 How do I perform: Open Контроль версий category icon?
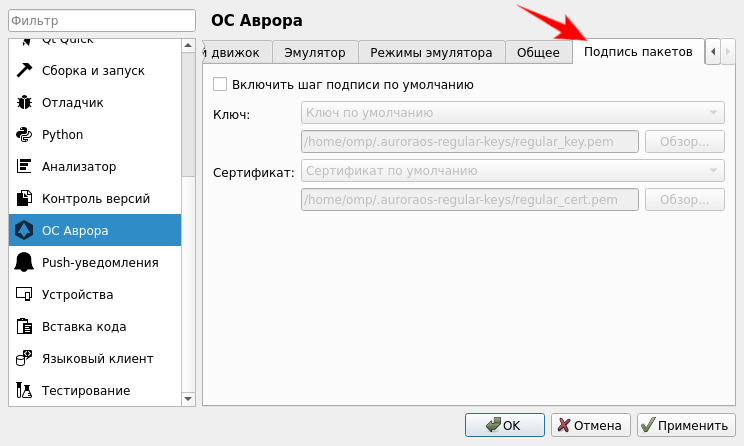24,199
